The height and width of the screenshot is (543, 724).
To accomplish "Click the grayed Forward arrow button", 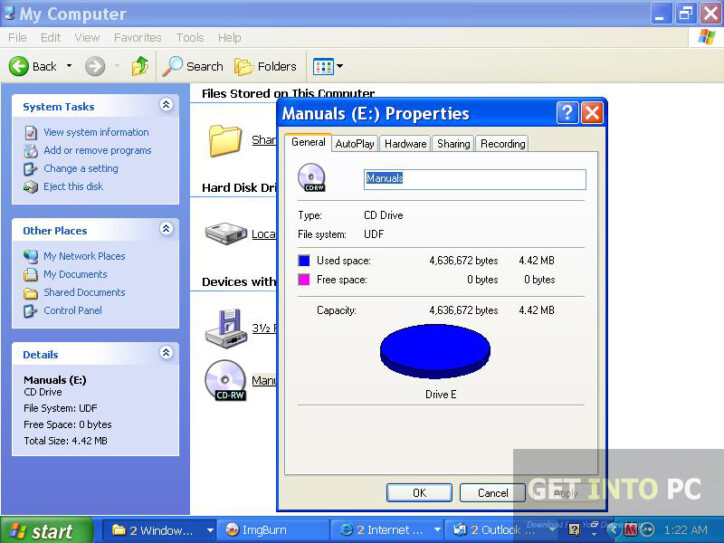I will [95, 66].
